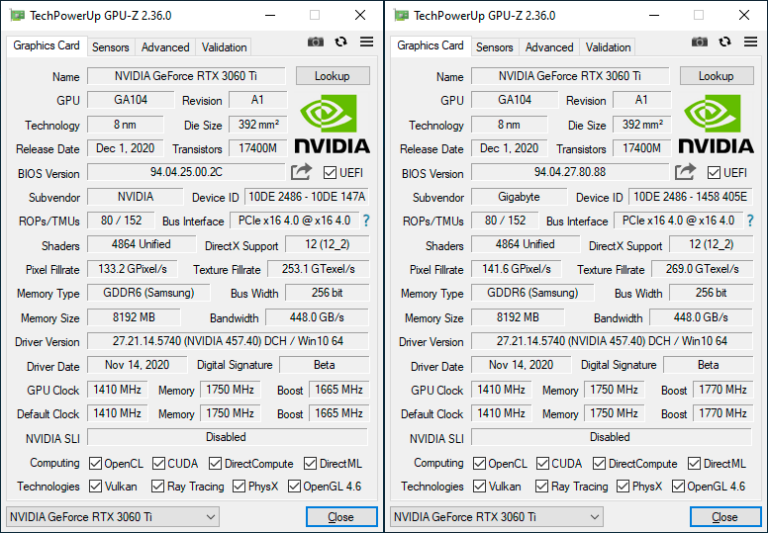Open GPU selection dropdown in left window
The image size is (768, 533).
tap(113, 517)
